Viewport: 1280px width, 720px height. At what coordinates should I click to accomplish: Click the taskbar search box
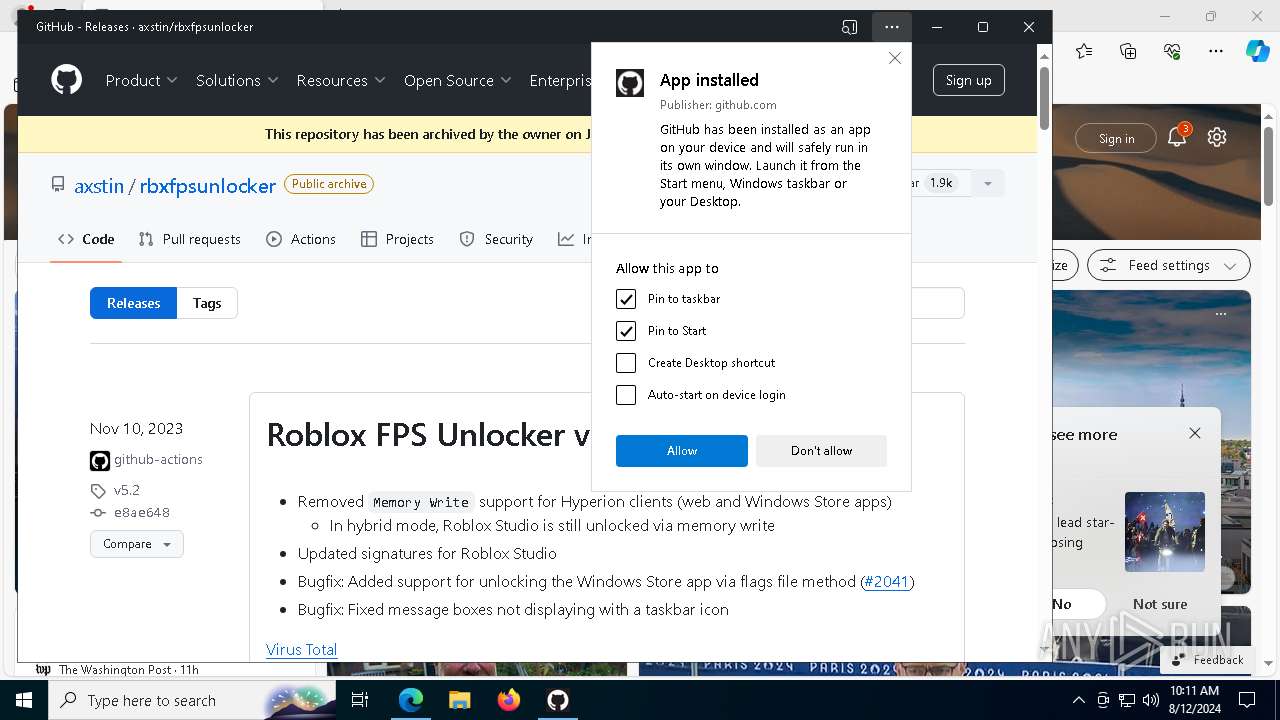[192, 700]
